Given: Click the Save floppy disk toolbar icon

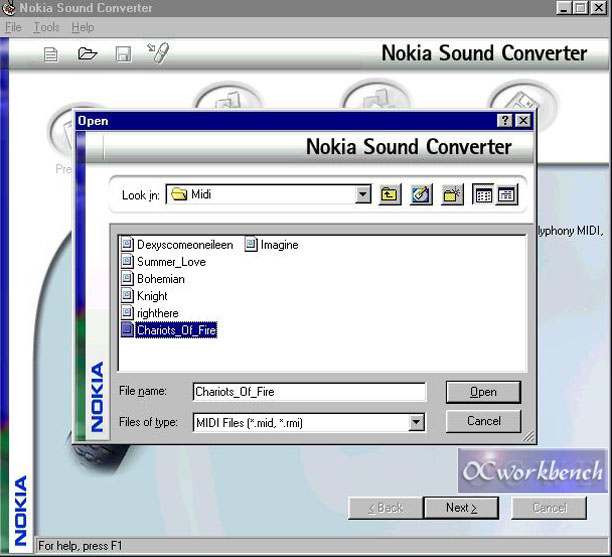Looking at the screenshot, I should (x=123, y=54).
